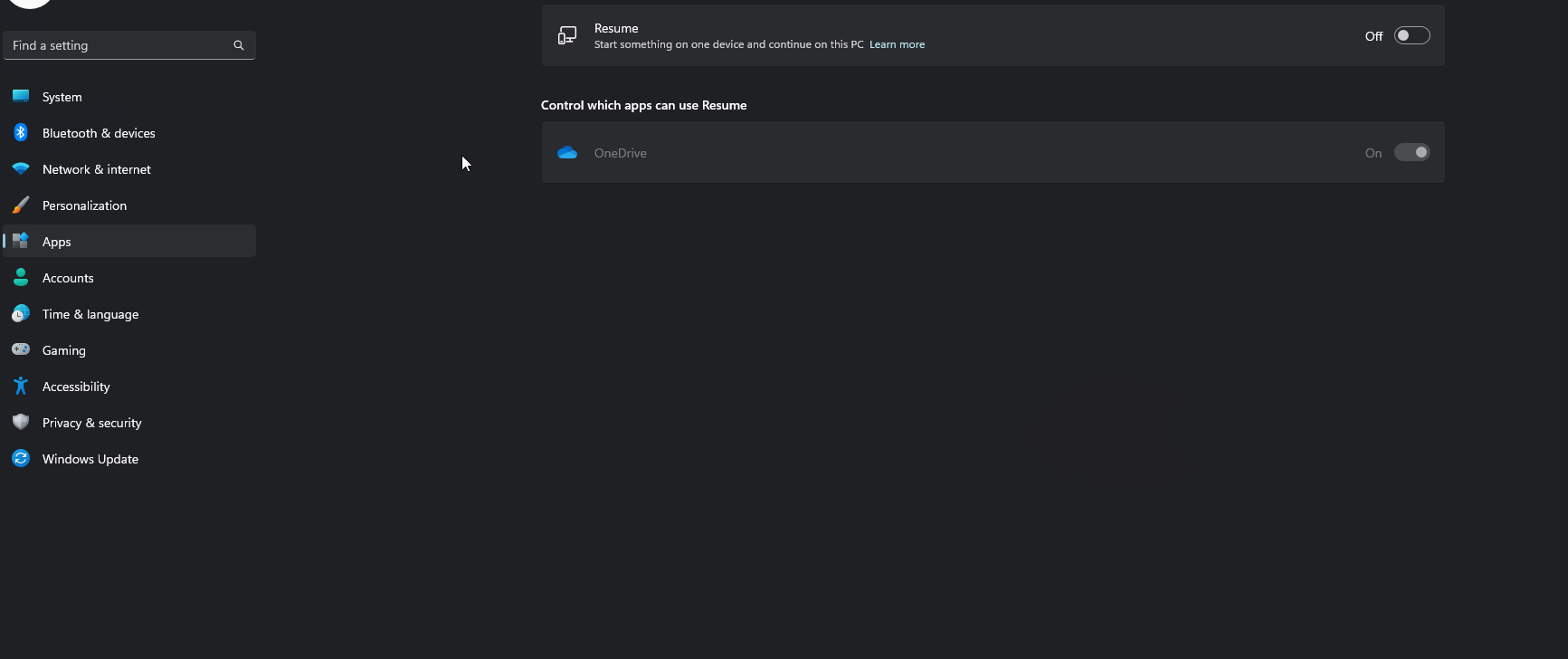
Task: Open Time & language clock icon
Action: click(21, 313)
